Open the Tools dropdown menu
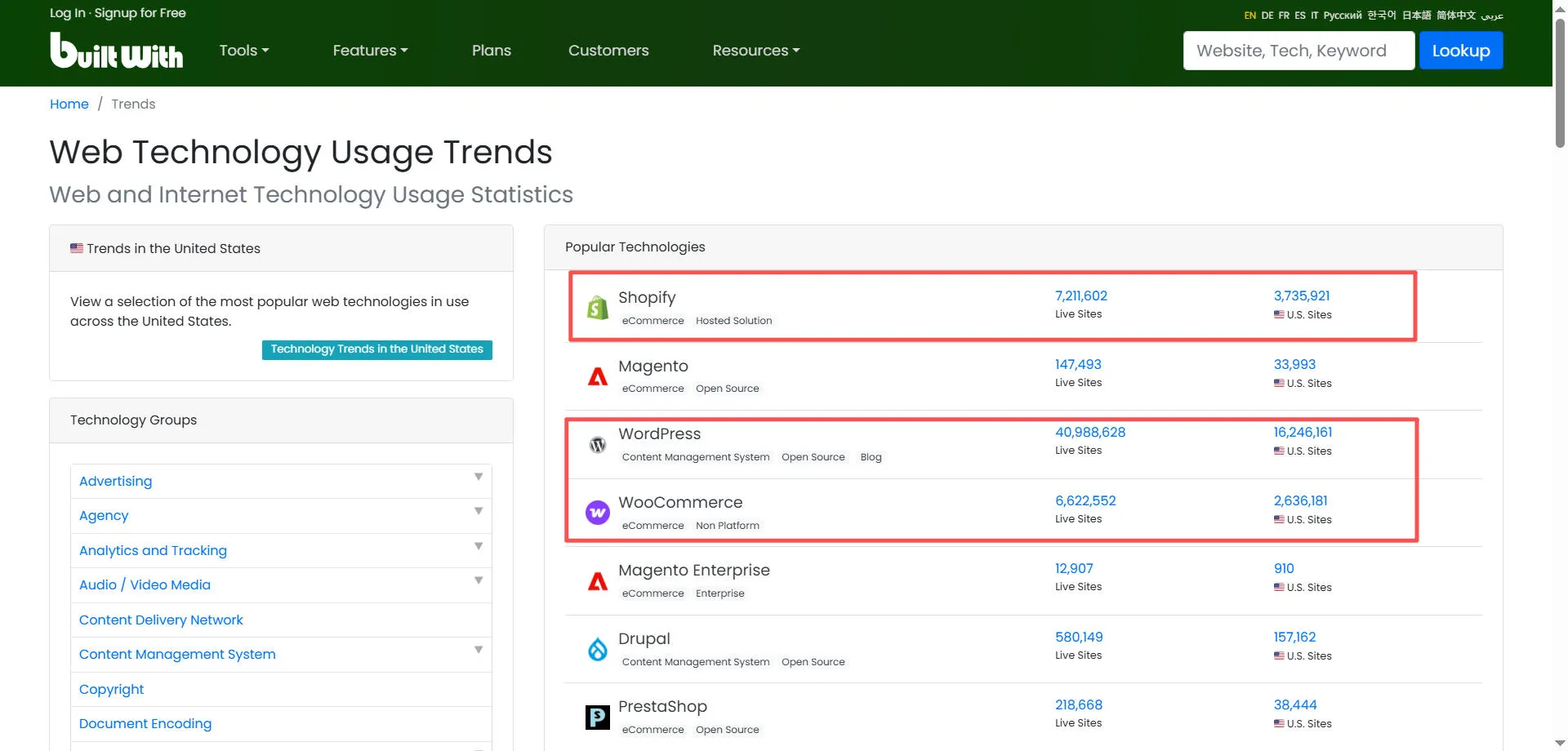1568x751 pixels. (243, 51)
